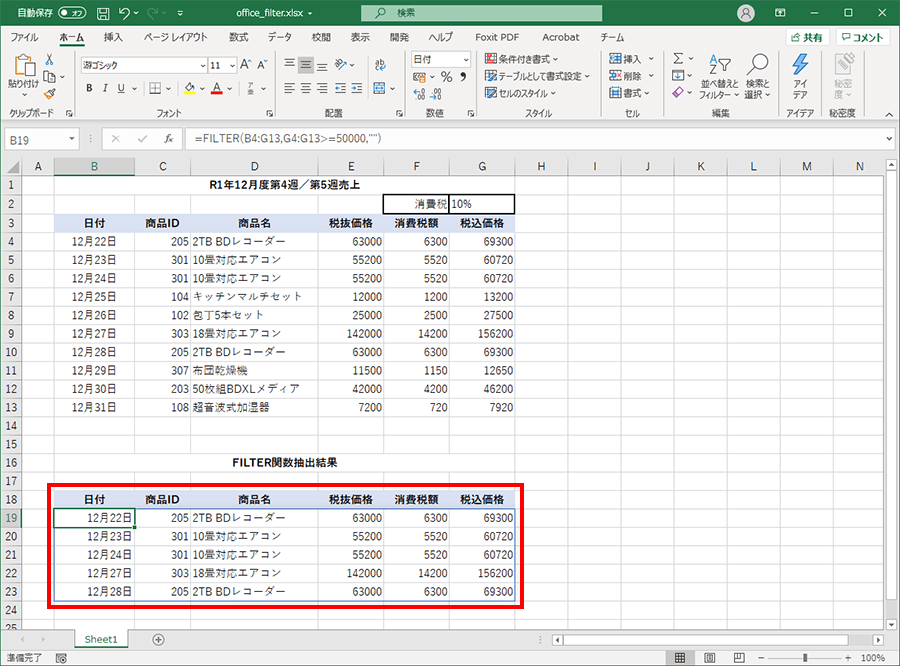Click the search box 検索
This screenshot has width=900, height=666.
pyautogui.click(x=482, y=13)
